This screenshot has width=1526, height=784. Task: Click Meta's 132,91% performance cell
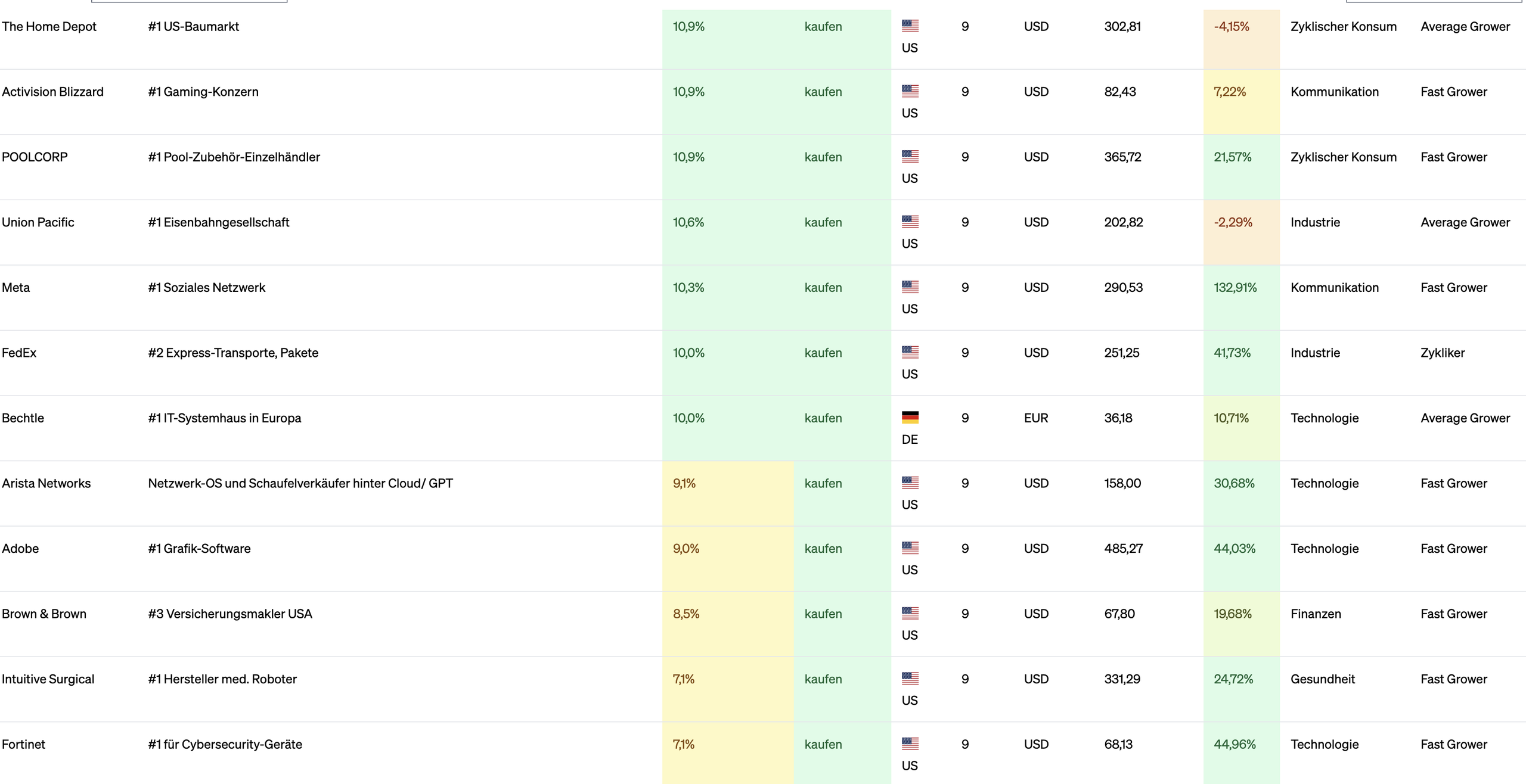[x=1235, y=288]
